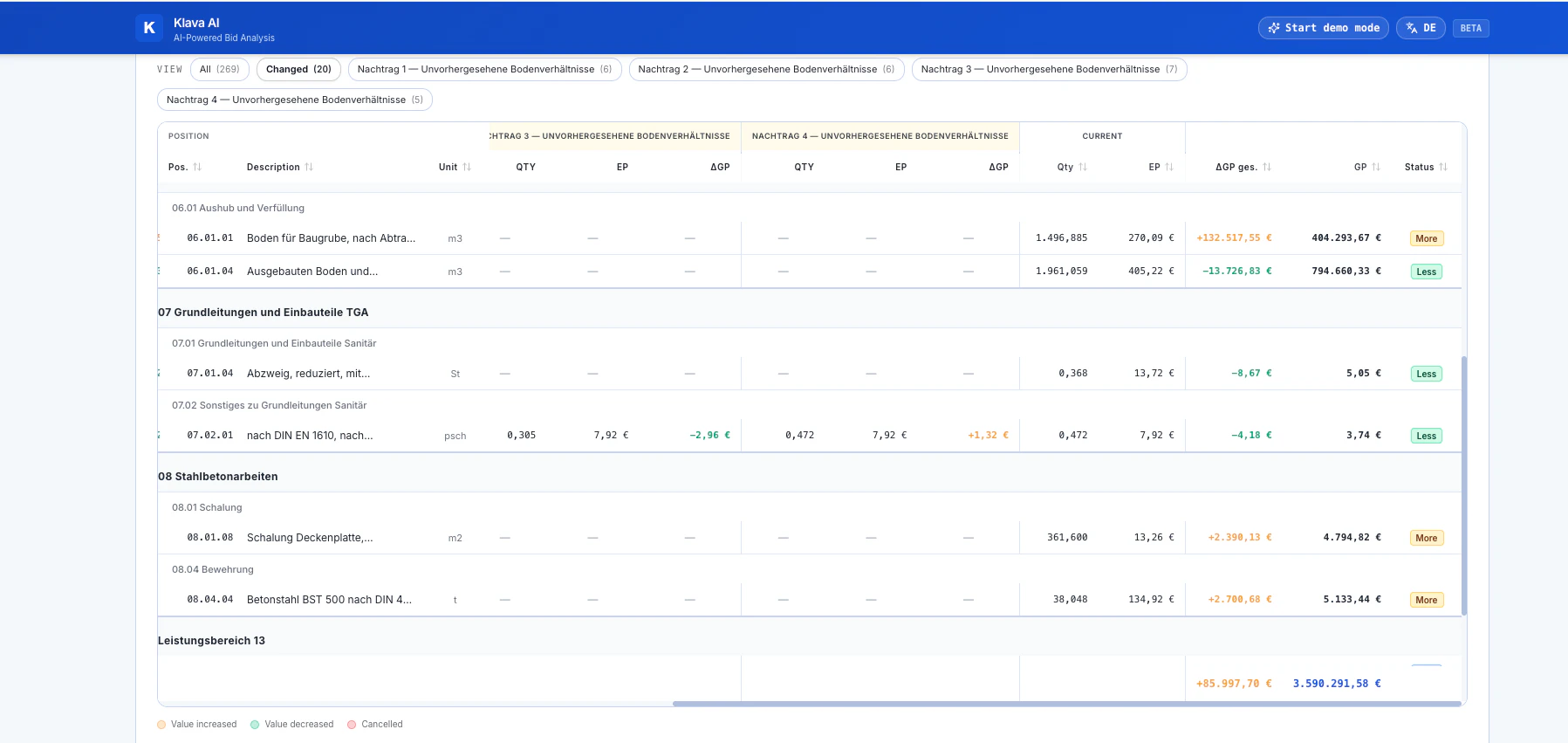Viewport: 1568px width, 743px height.
Task: Sort the Current EP column icon
Action: click(x=1169, y=167)
